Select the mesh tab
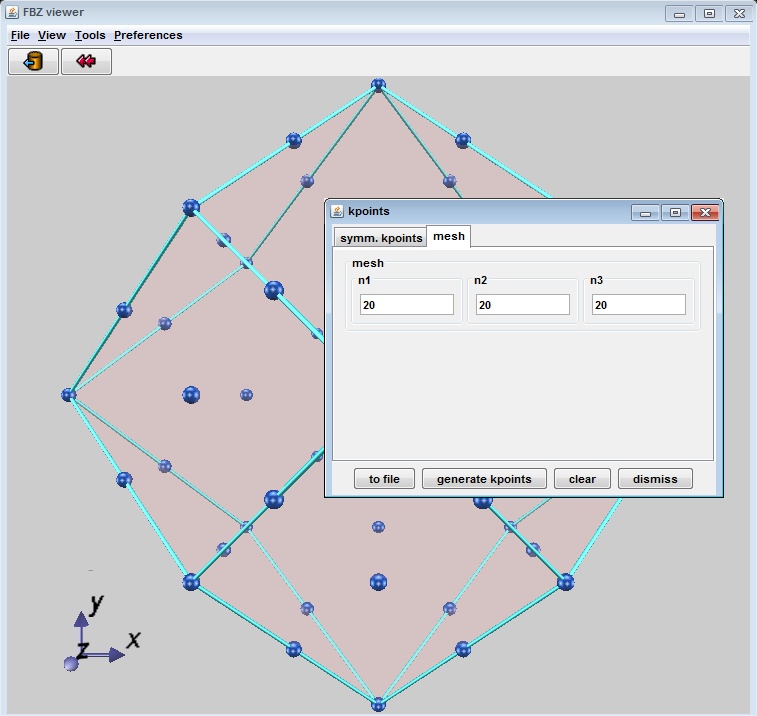757x716 pixels. pyautogui.click(x=449, y=236)
